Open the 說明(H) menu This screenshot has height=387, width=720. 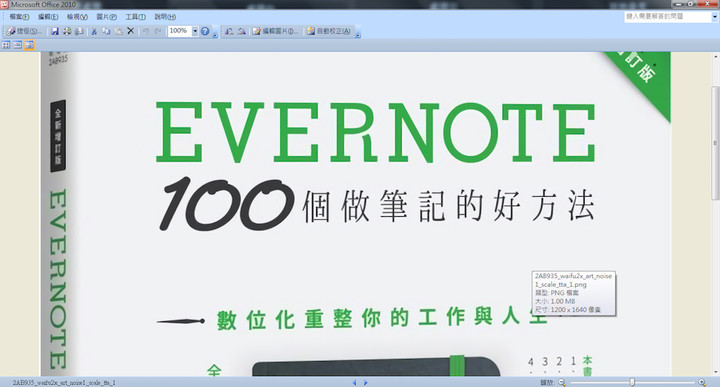click(165, 17)
